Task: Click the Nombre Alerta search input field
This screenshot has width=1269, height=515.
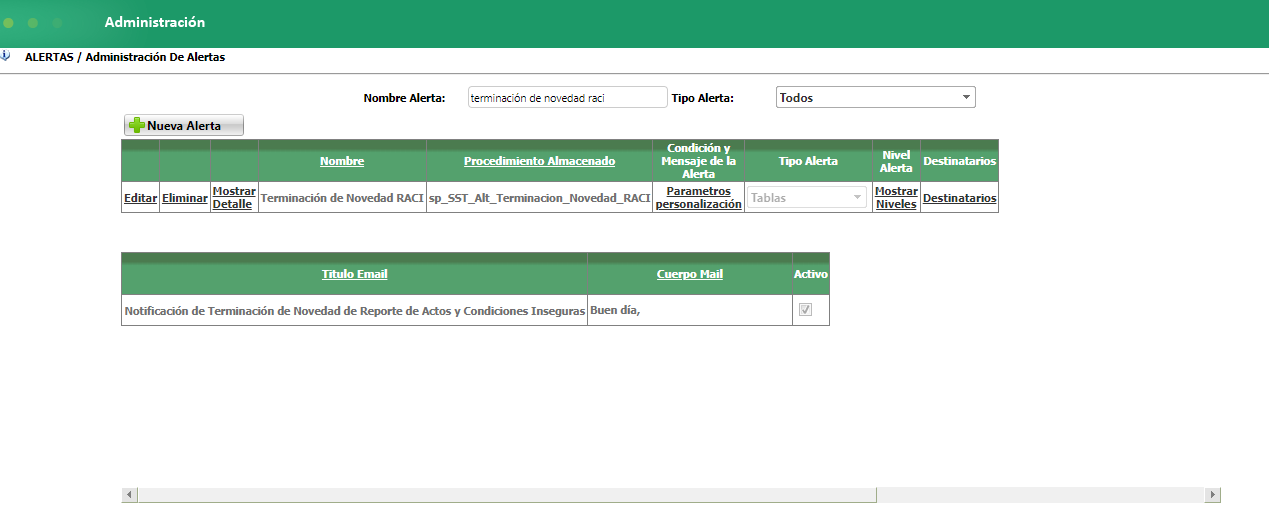Action: click(x=567, y=97)
